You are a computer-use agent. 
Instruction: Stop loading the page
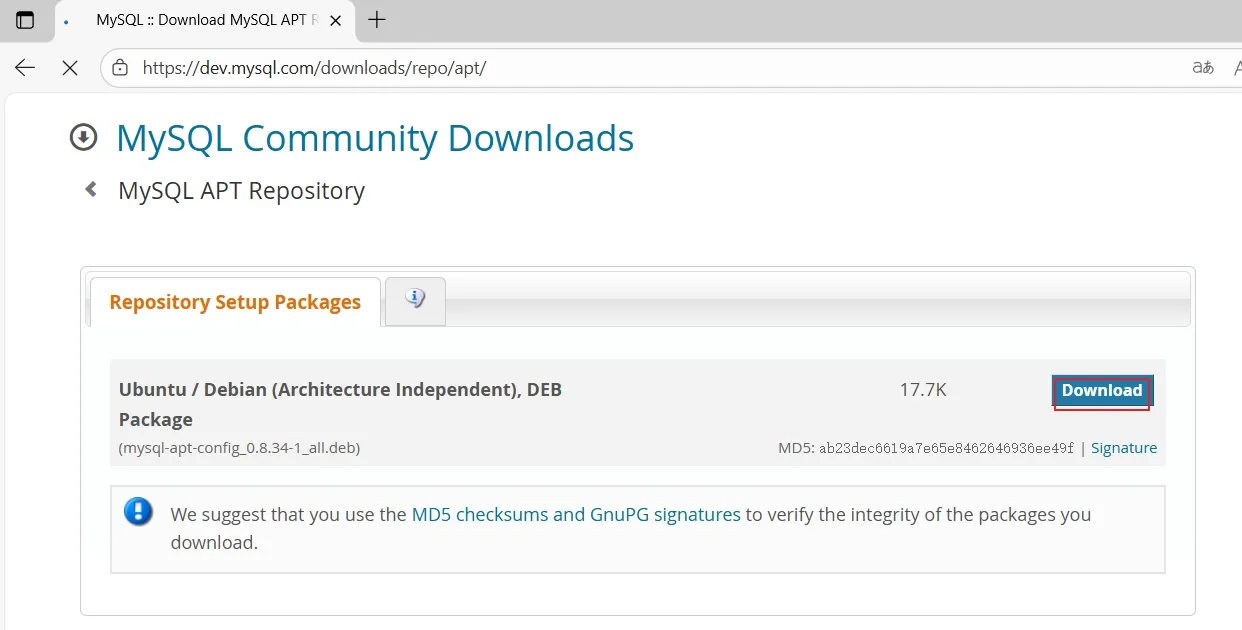[x=70, y=68]
